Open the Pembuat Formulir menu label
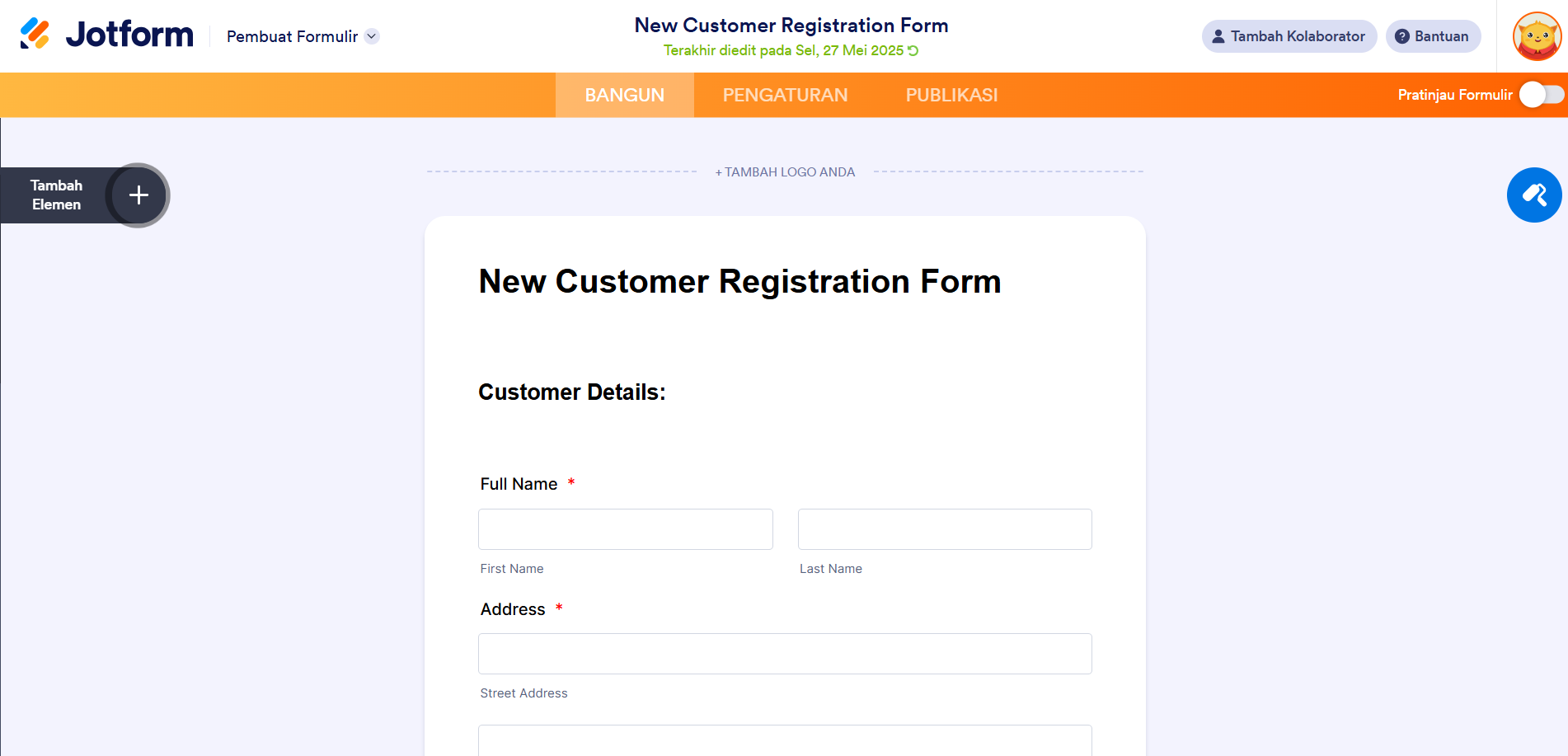The height and width of the screenshot is (756, 1568). (292, 36)
